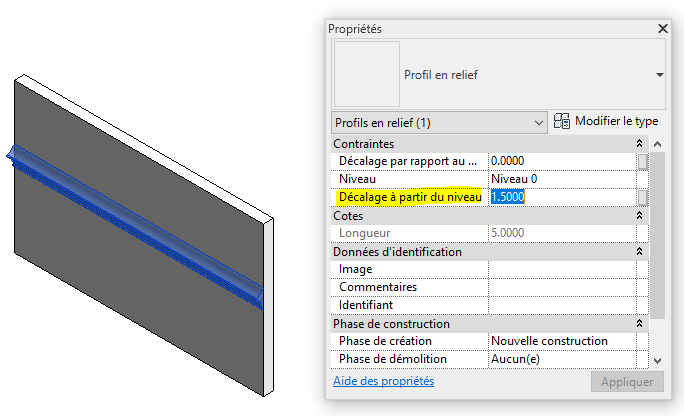Open the Profils en relief (1) filter dropdown
Viewport: 684px width, 416px height.
[x=538, y=123]
